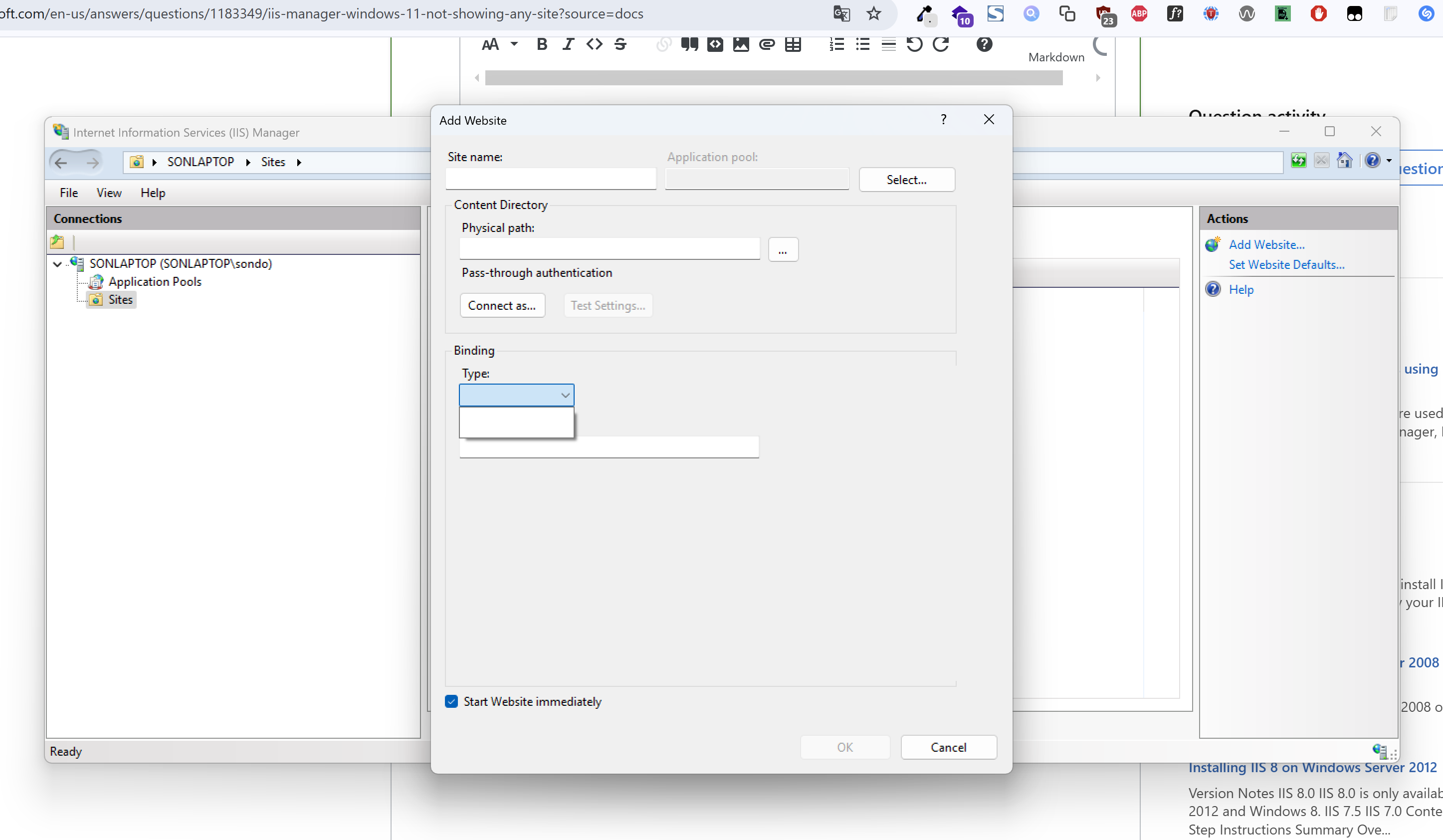Click the Select application pool button
The image size is (1443, 840).
tap(904, 179)
